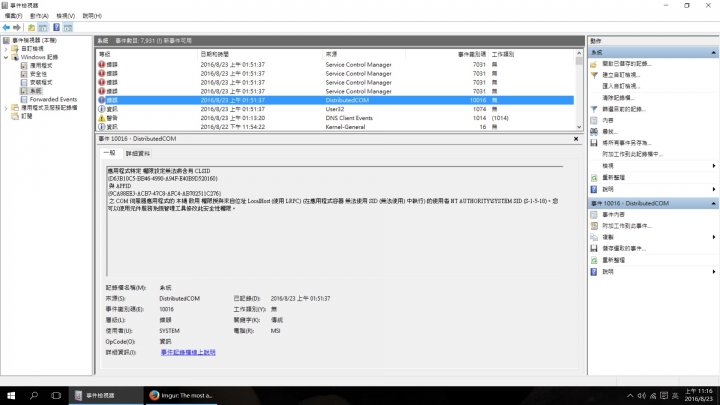Click attach a task to this log action
The height and width of the screenshot is (405, 720).
tap(632, 154)
